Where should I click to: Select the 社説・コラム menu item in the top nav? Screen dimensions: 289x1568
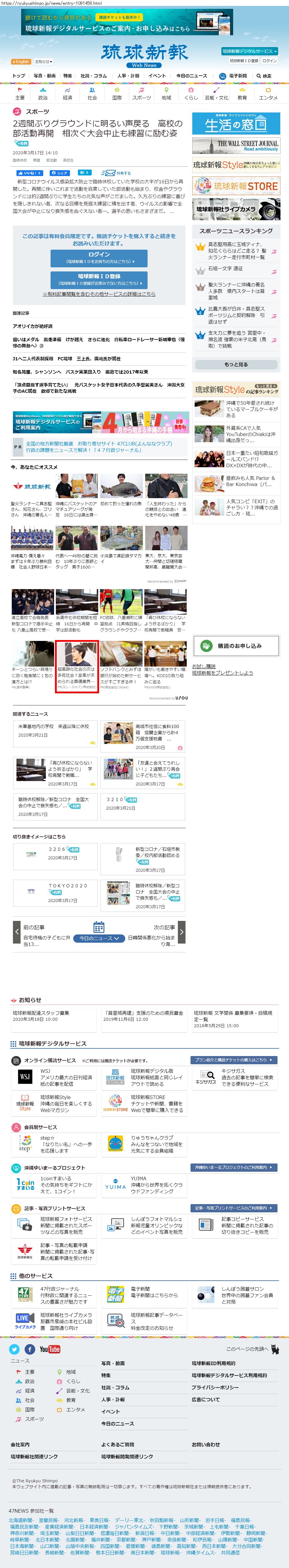(x=94, y=76)
